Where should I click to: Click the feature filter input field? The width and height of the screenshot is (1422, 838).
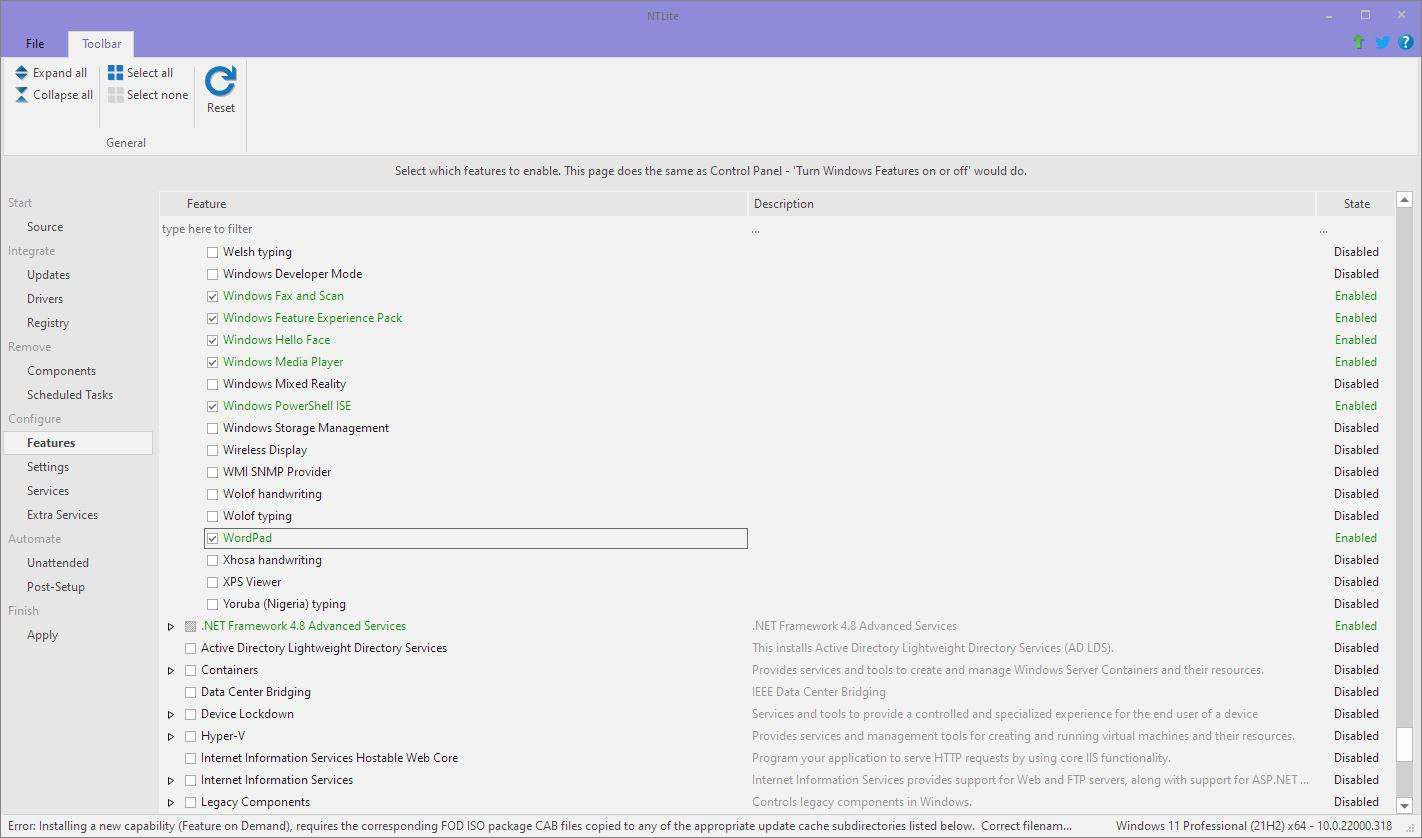pos(453,229)
